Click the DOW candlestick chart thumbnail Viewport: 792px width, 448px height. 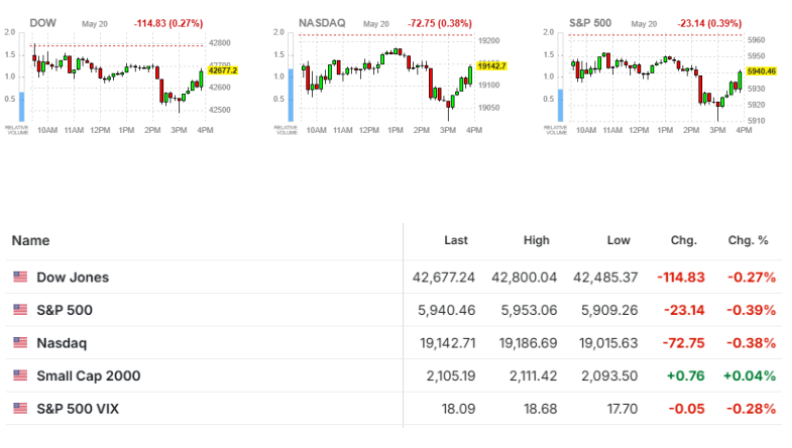pyautogui.click(x=118, y=78)
